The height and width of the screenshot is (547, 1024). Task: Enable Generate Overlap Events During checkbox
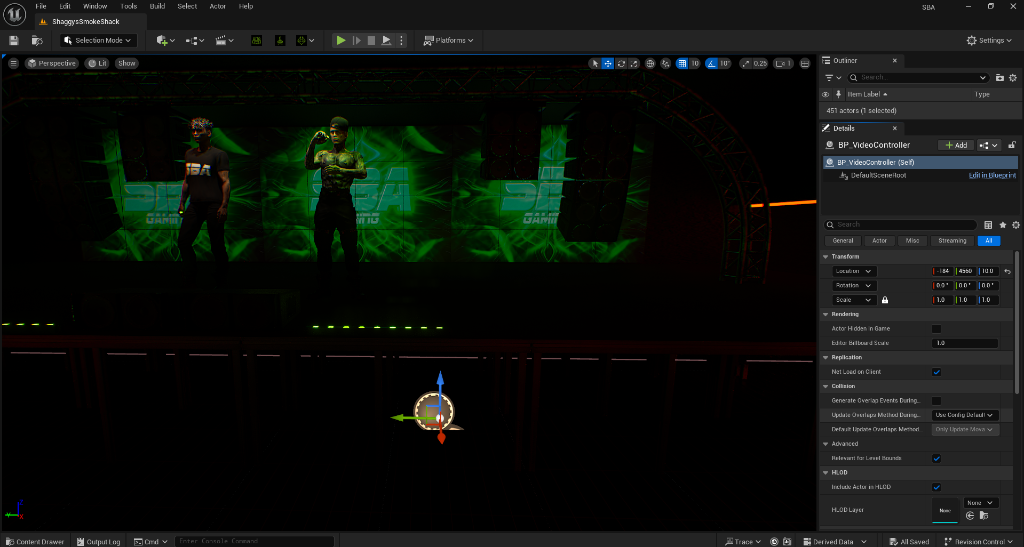tap(936, 401)
